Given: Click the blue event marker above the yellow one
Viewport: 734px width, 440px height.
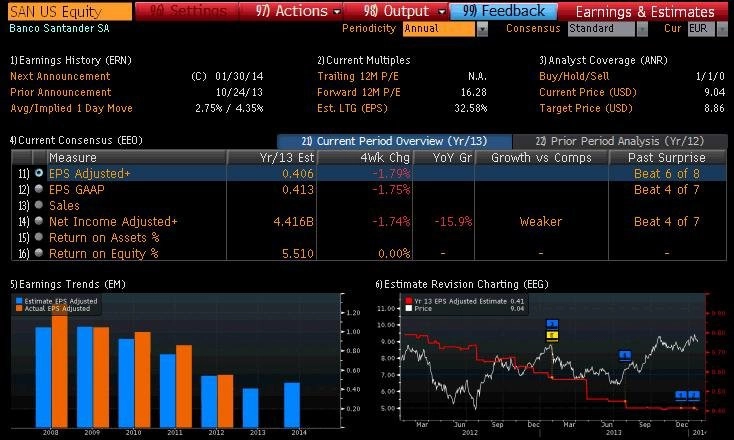Looking at the screenshot, I should click(552, 324).
